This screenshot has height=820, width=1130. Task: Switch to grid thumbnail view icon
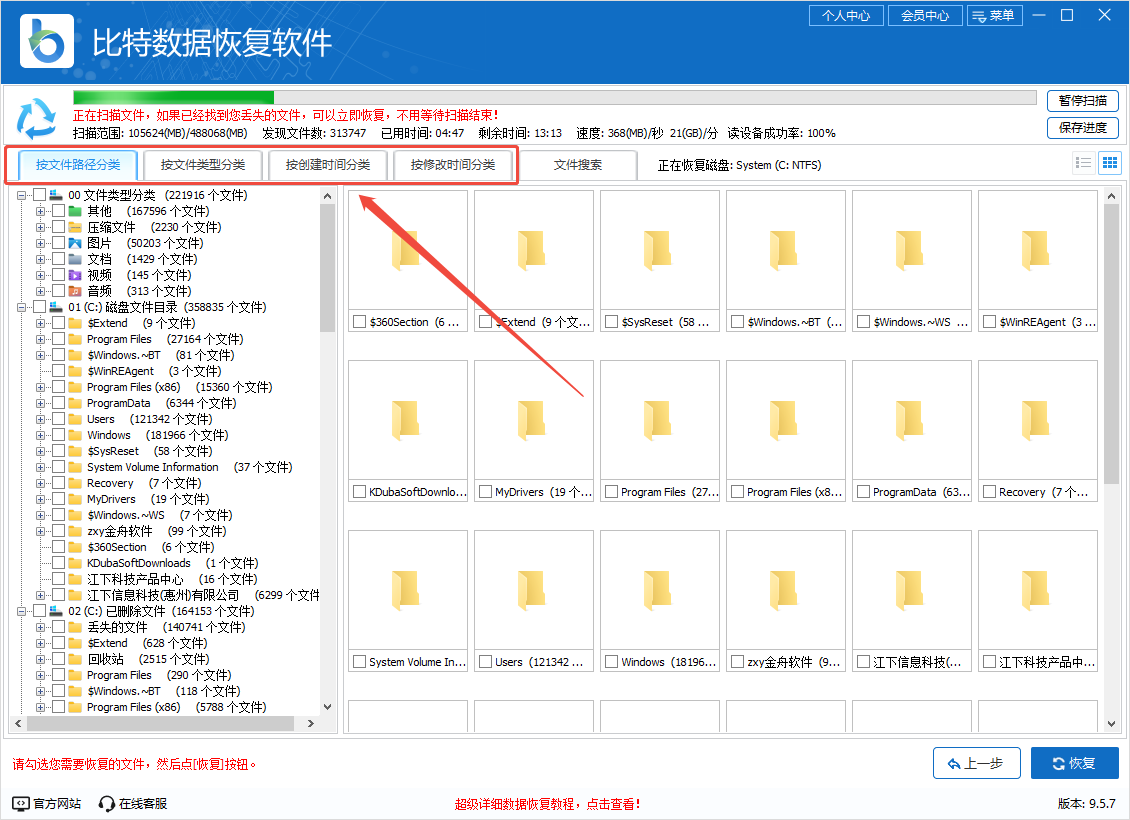click(1110, 163)
